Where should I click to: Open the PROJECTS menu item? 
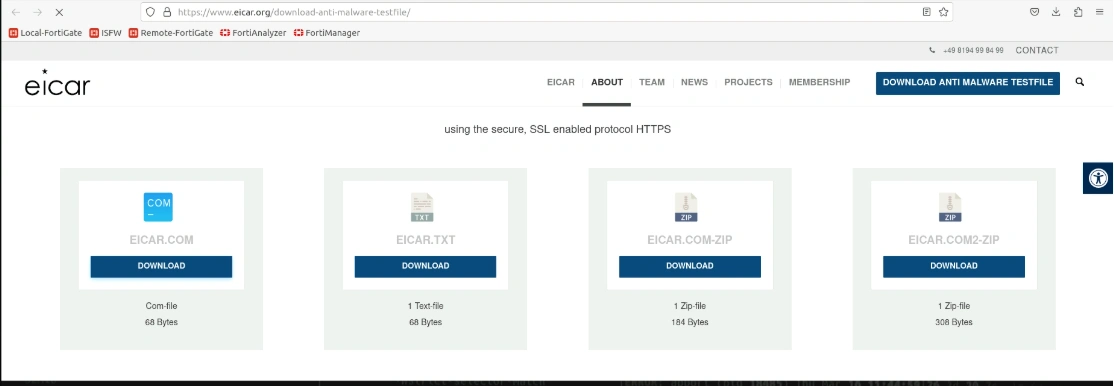click(748, 82)
